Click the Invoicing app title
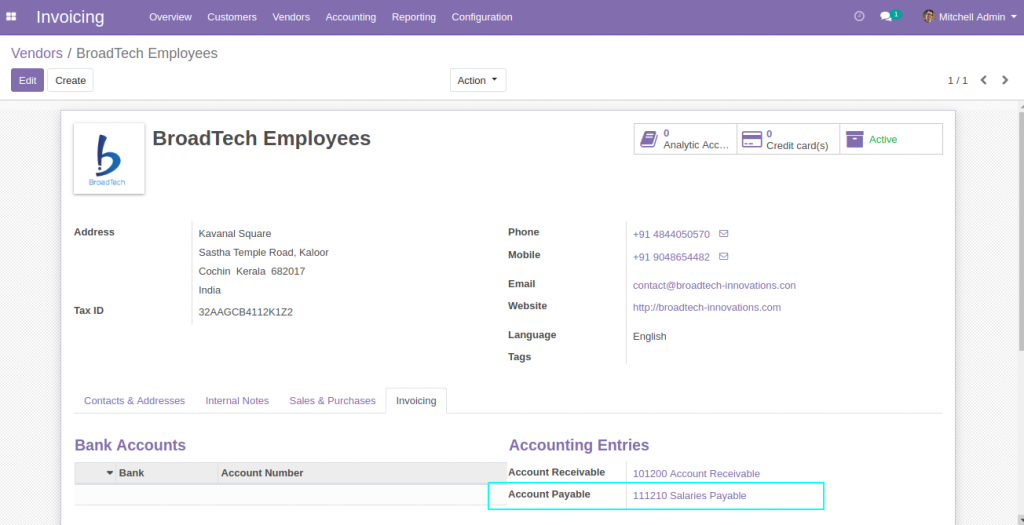Screen dimensions: 1024x525 (71, 17)
